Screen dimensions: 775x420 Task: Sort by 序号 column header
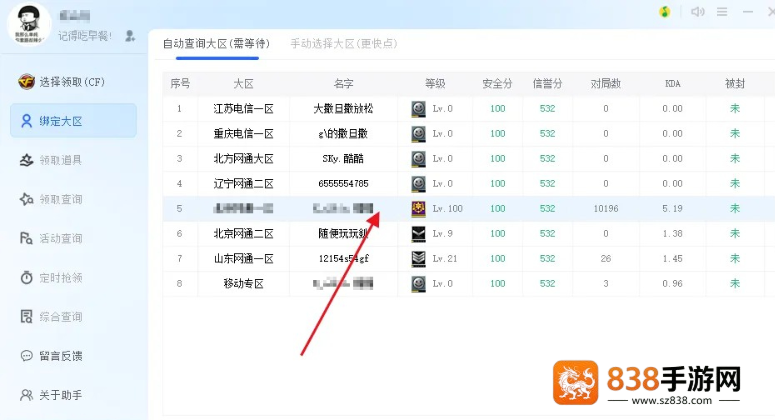[x=180, y=84]
